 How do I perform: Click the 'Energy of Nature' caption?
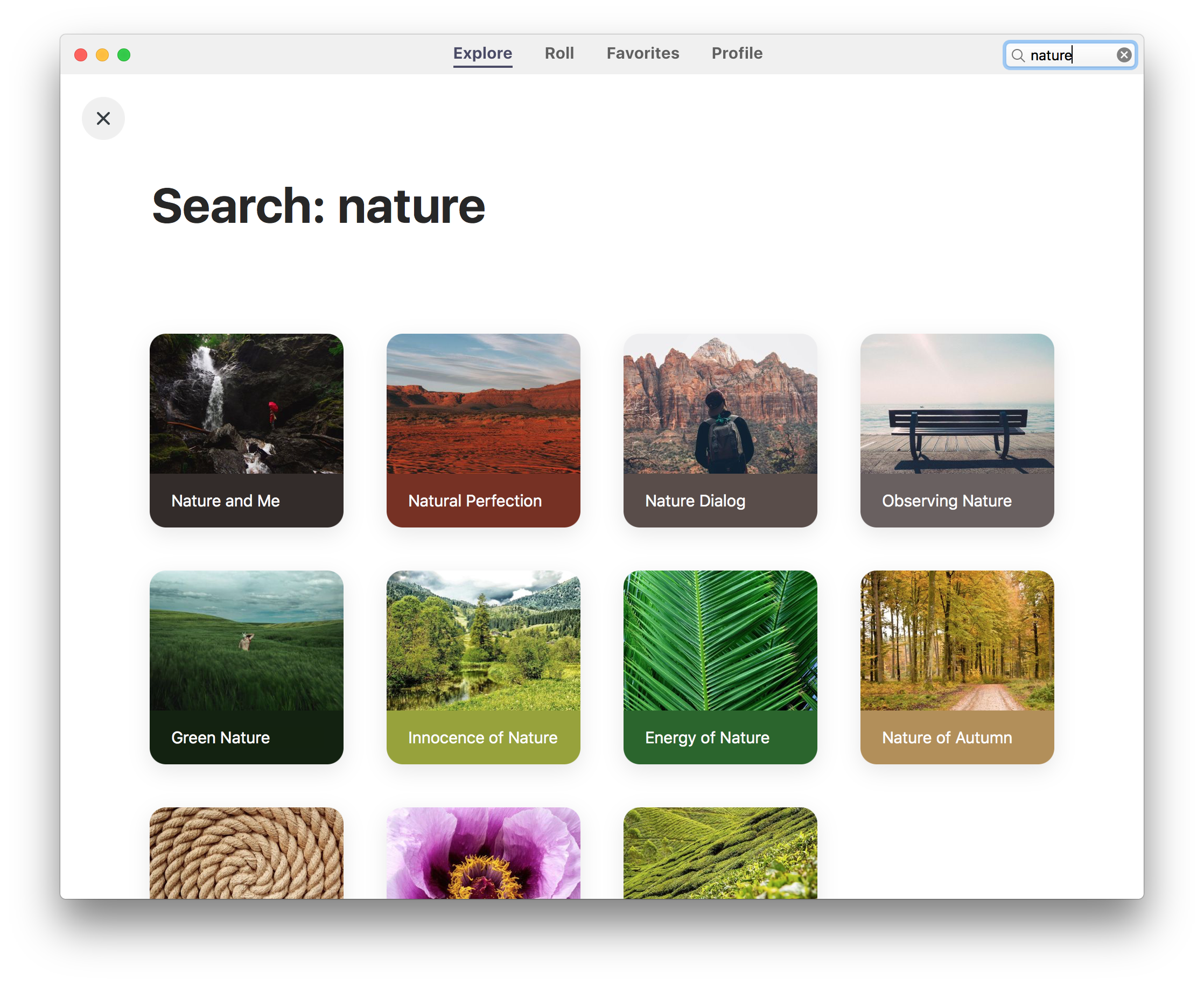707,737
